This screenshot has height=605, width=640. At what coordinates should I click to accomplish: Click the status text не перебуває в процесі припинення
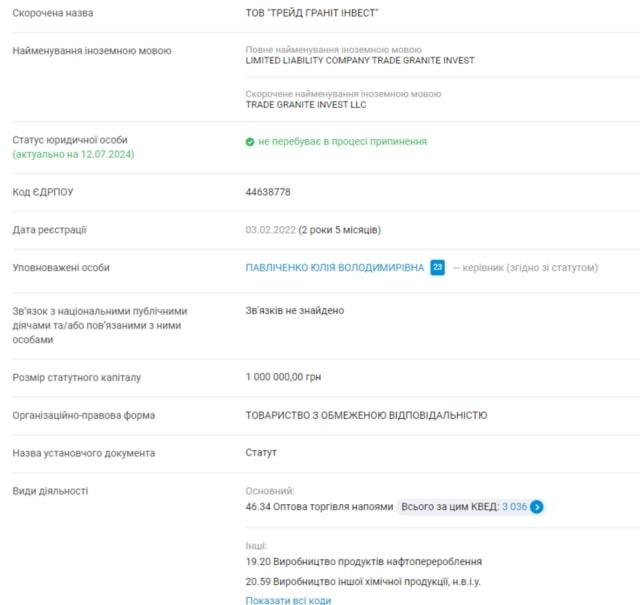click(x=342, y=142)
